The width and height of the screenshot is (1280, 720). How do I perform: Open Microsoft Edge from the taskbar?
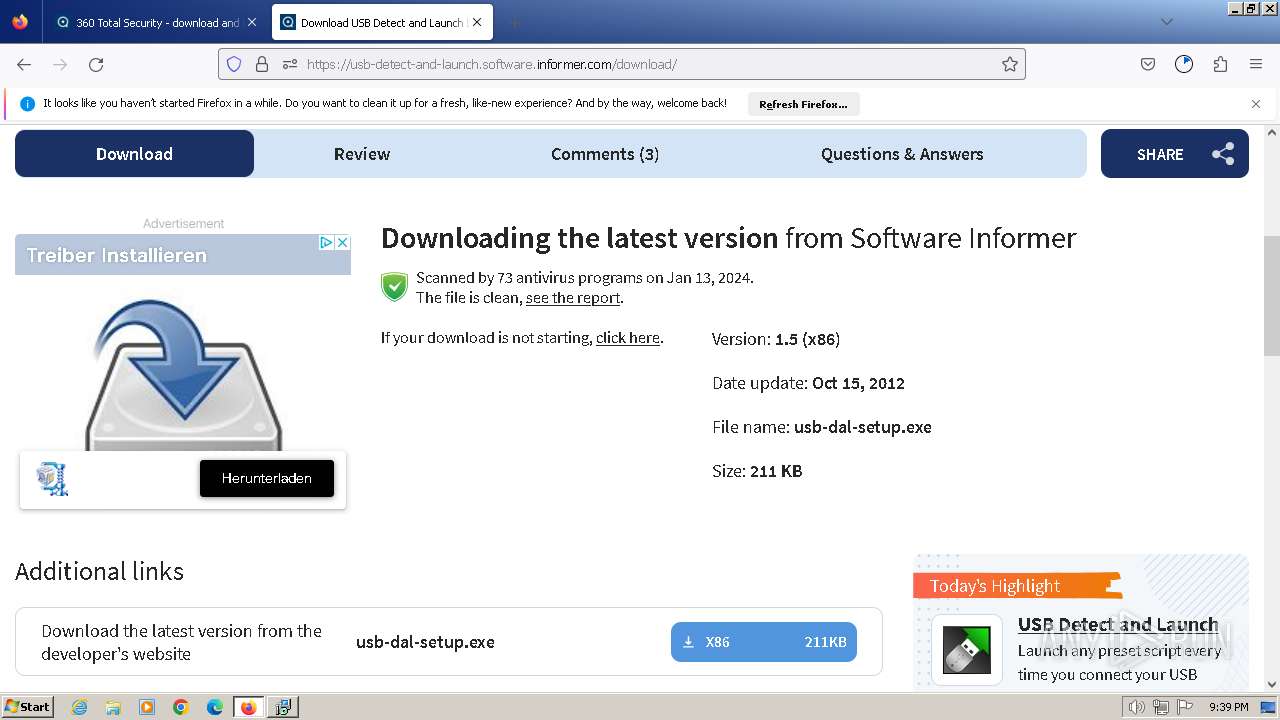(x=215, y=707)
